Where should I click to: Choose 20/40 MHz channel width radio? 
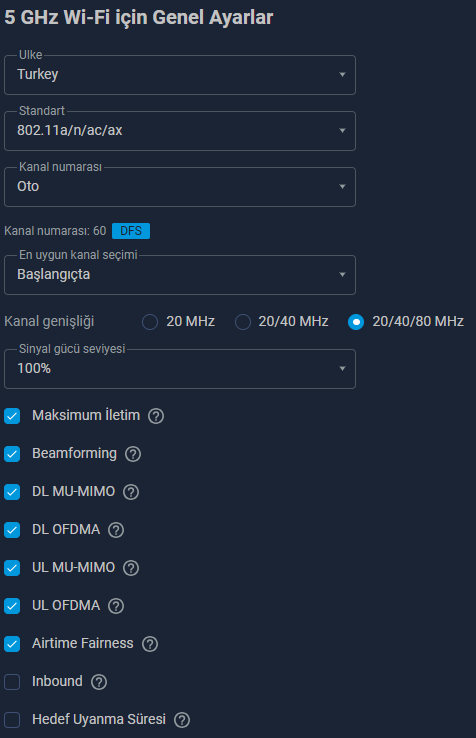point(243,322)
